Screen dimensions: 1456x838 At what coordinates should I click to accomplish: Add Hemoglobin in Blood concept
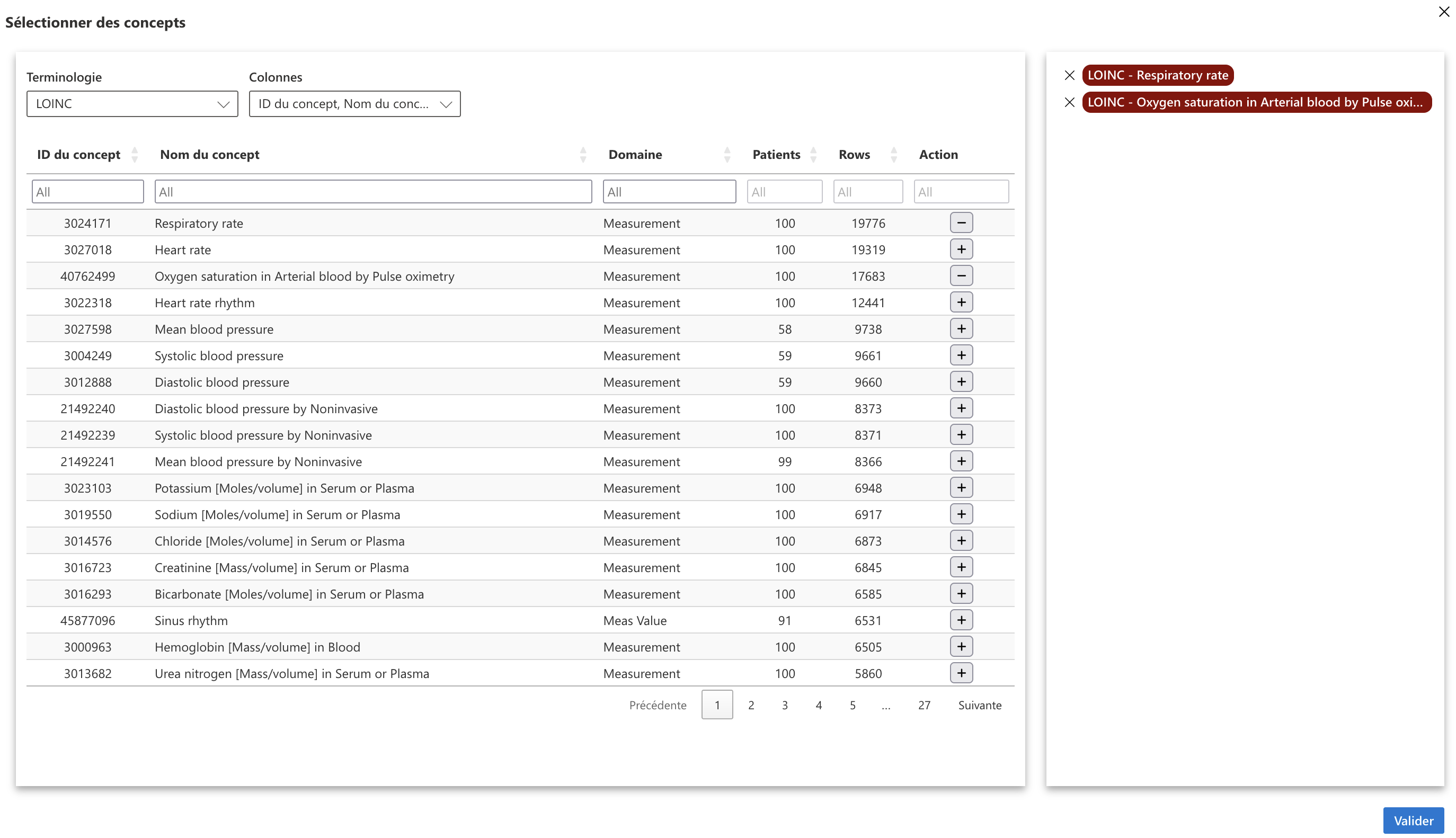coord(961,646)
